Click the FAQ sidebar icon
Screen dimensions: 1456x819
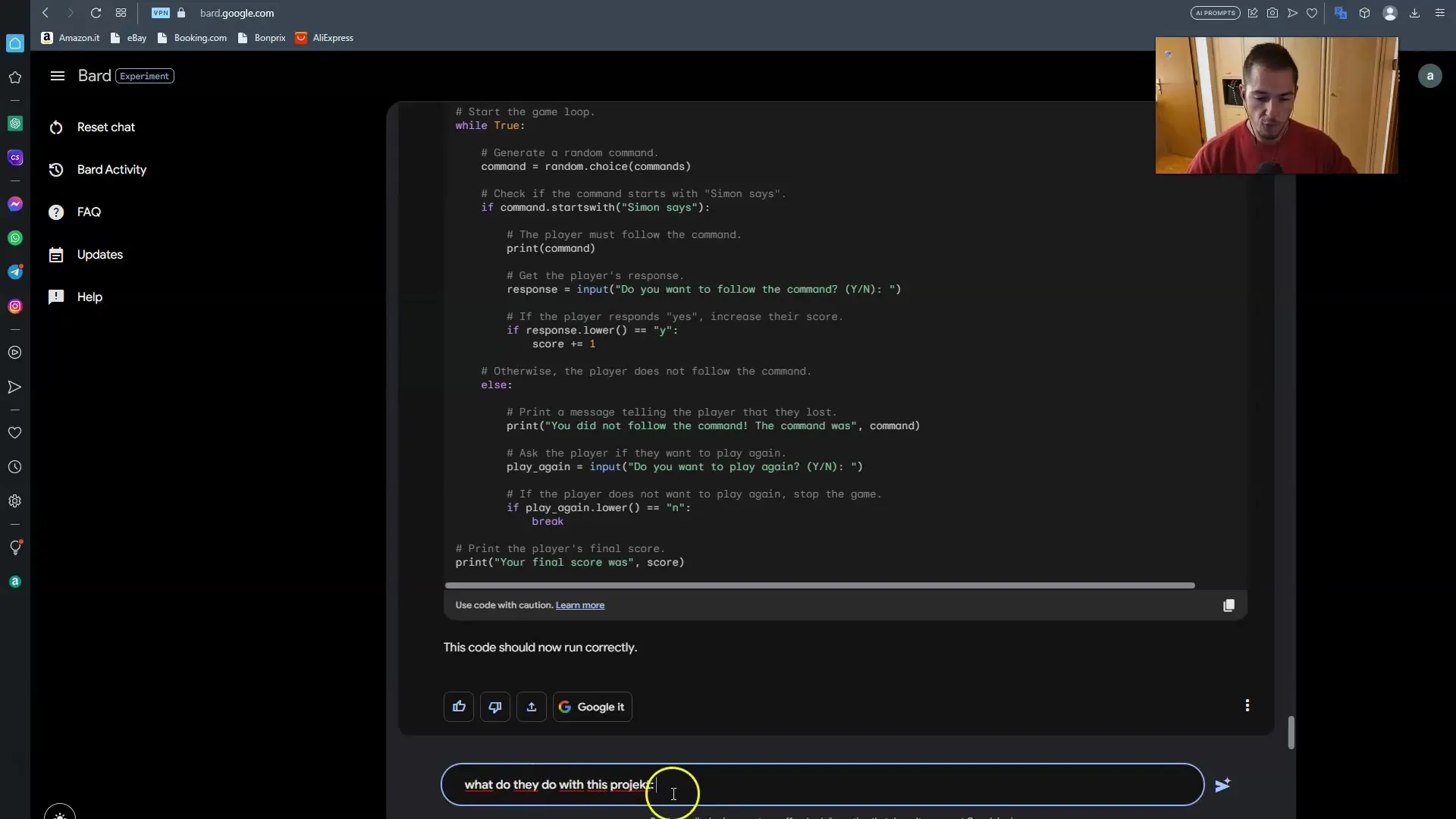pyautogui.click(x=57, y=211)
